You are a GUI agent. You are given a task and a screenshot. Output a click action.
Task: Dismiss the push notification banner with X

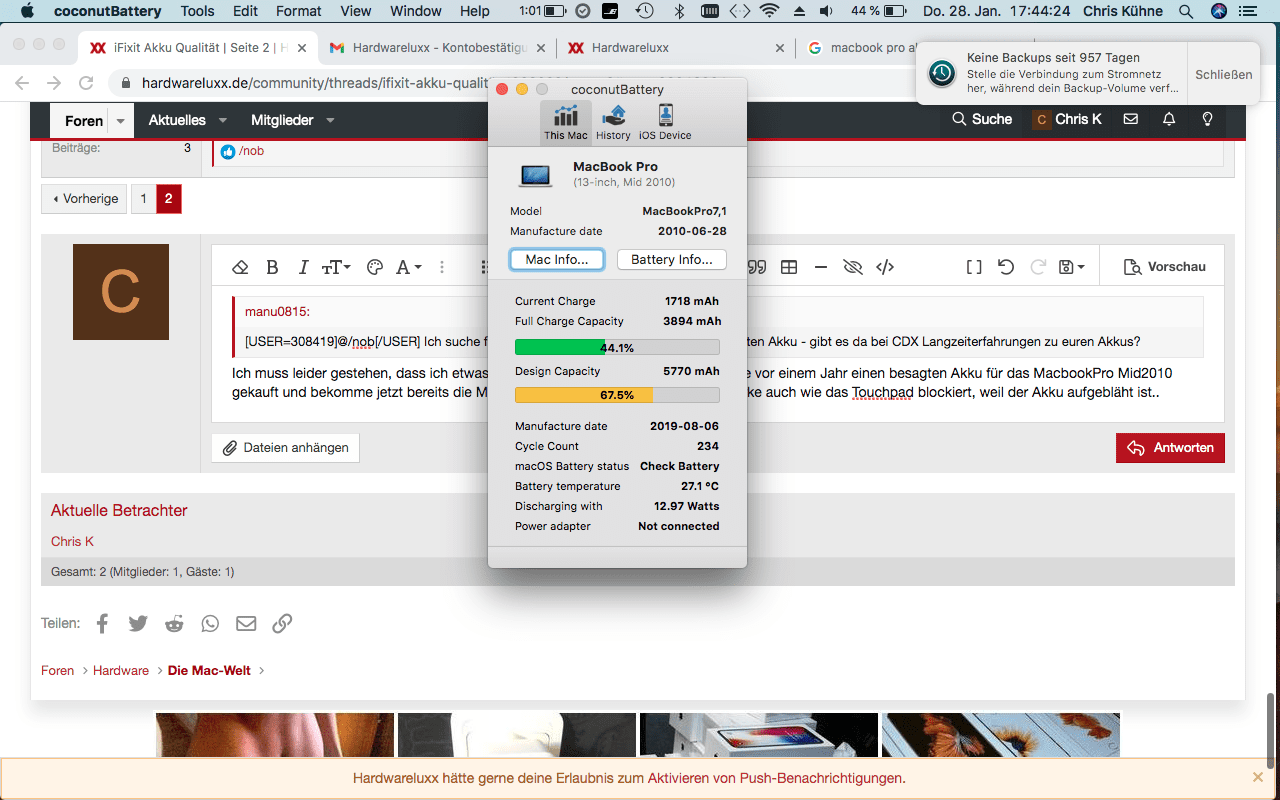(x=1258, y=777)
